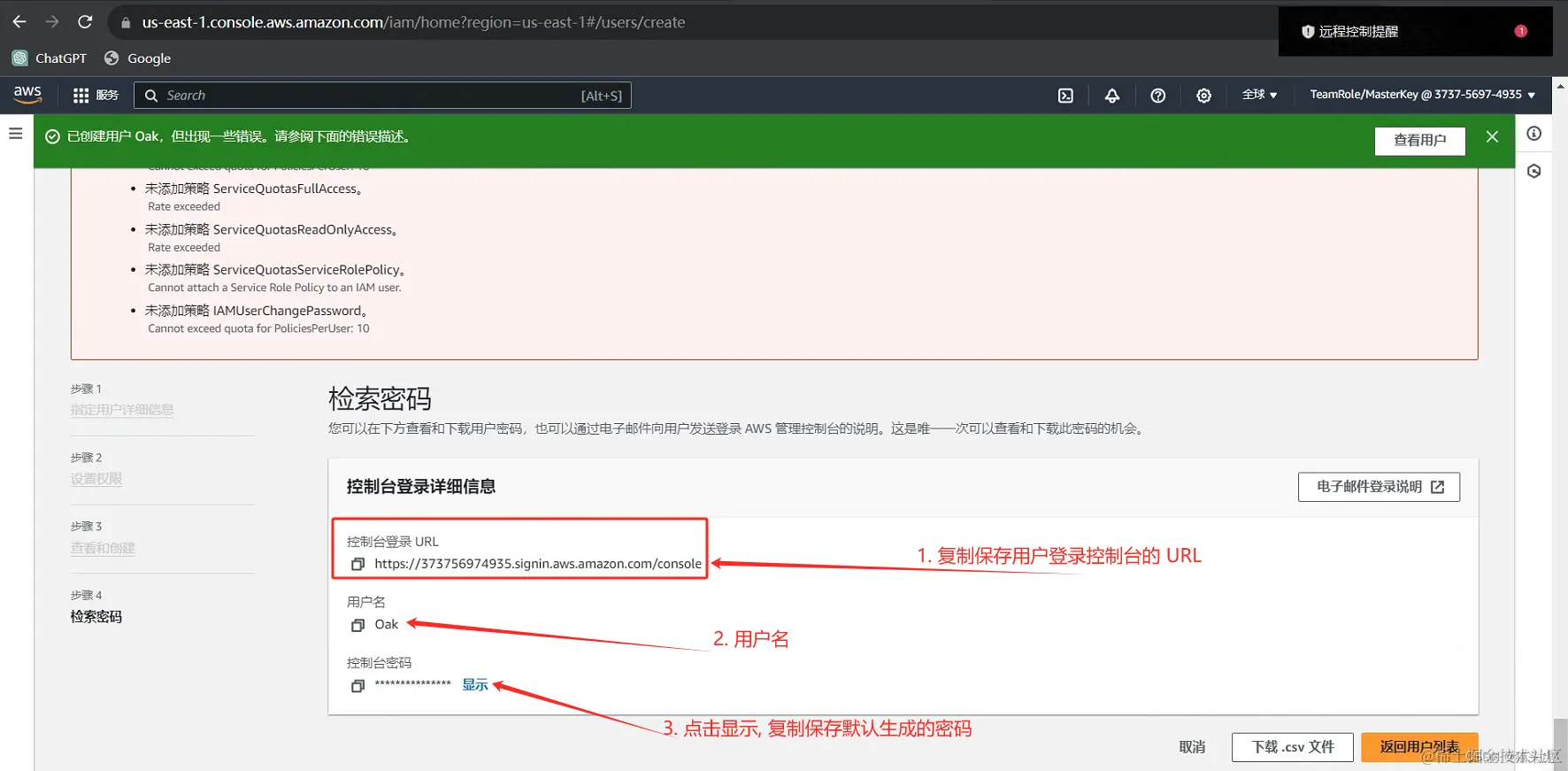1568x771 pixels.
Task: Click the 返回用户列表 button
Action: point(1419,747)
